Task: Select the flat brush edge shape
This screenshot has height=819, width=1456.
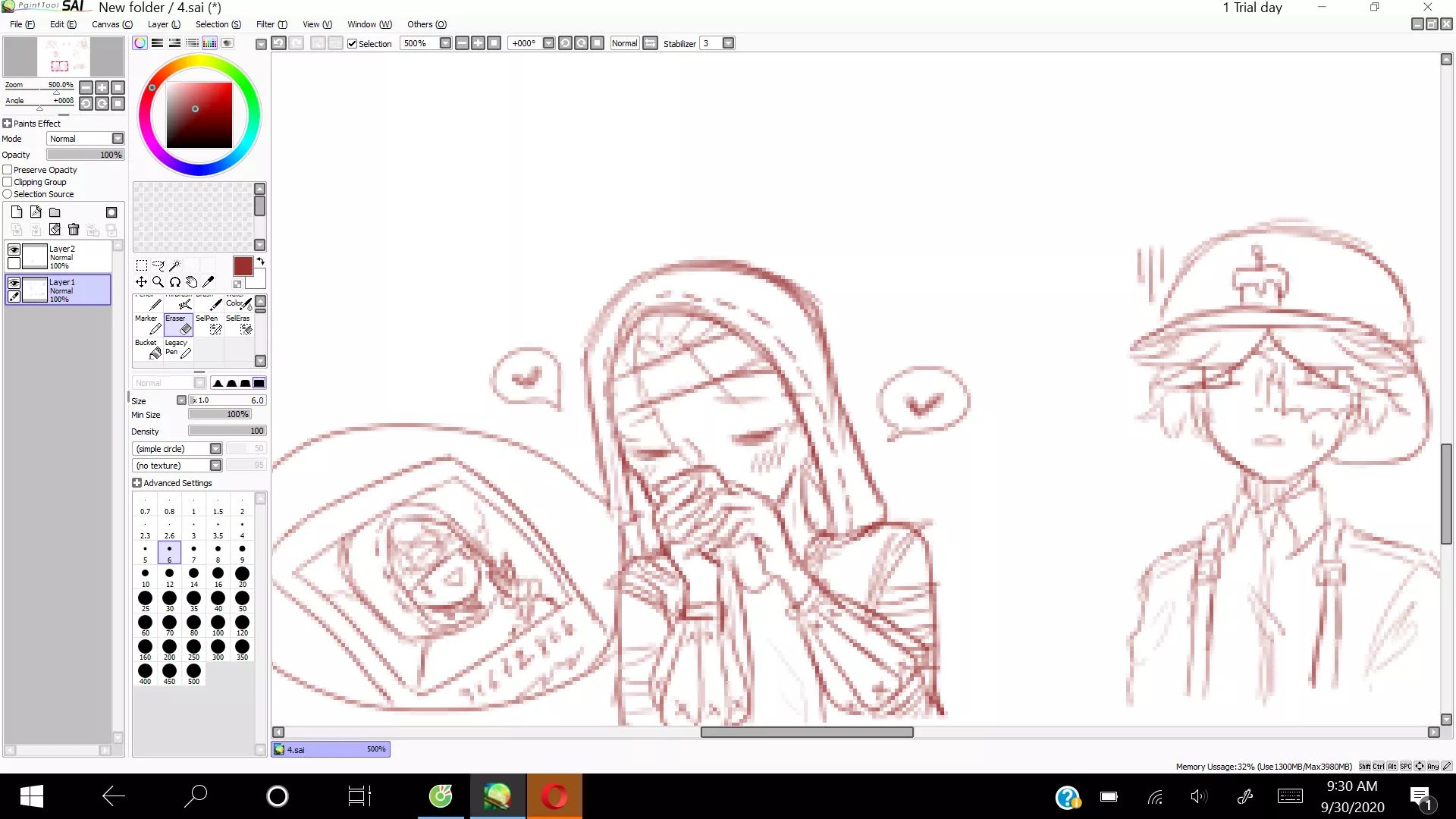Action: [259, 383]
